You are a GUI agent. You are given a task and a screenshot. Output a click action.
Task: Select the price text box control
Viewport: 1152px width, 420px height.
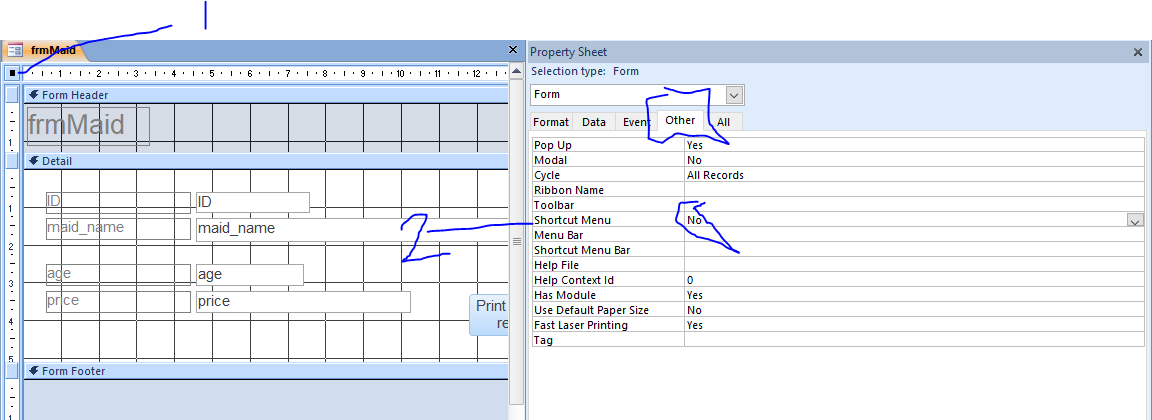(x=303, y=301)
